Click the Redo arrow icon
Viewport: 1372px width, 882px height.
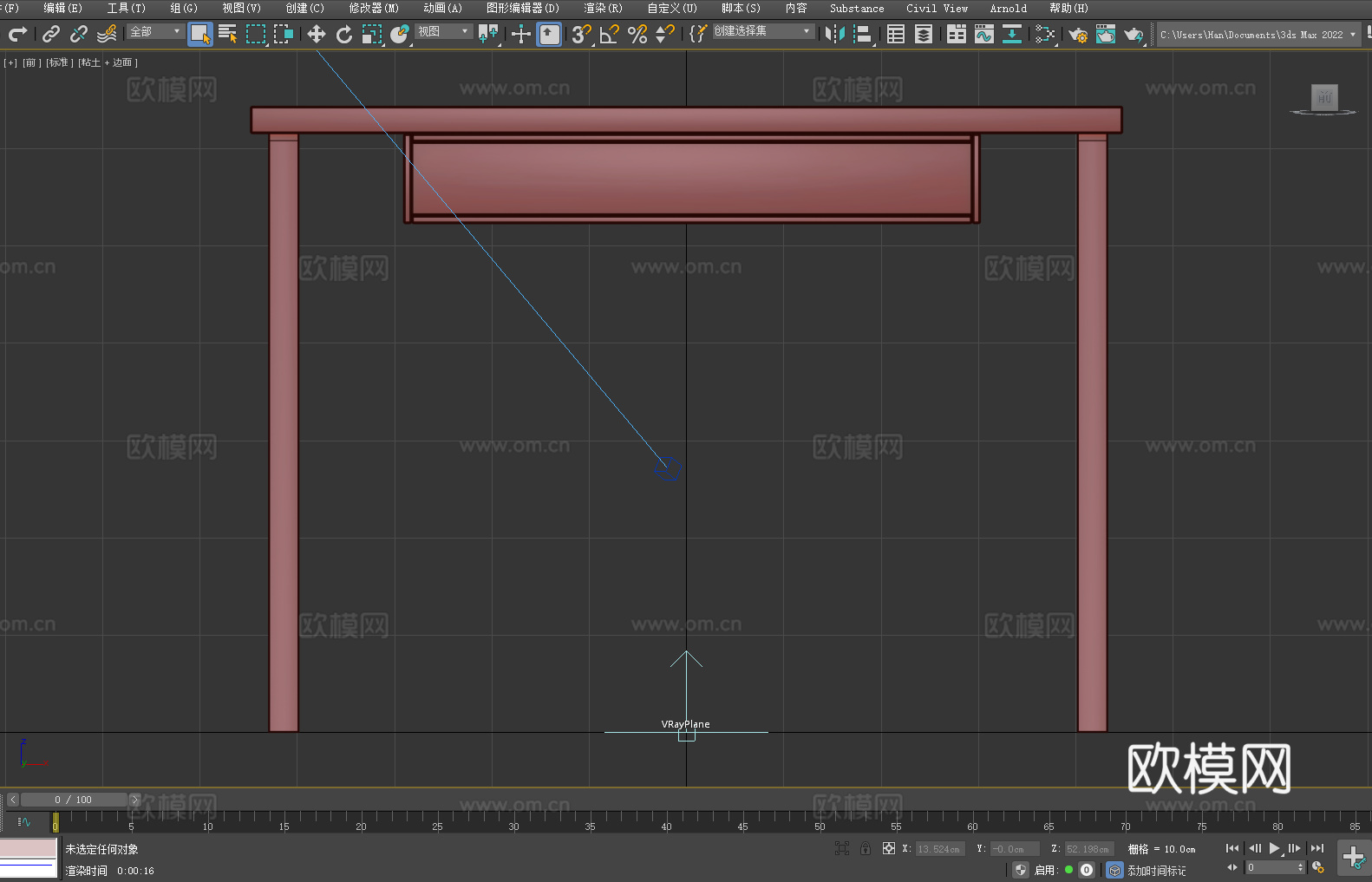17,34
